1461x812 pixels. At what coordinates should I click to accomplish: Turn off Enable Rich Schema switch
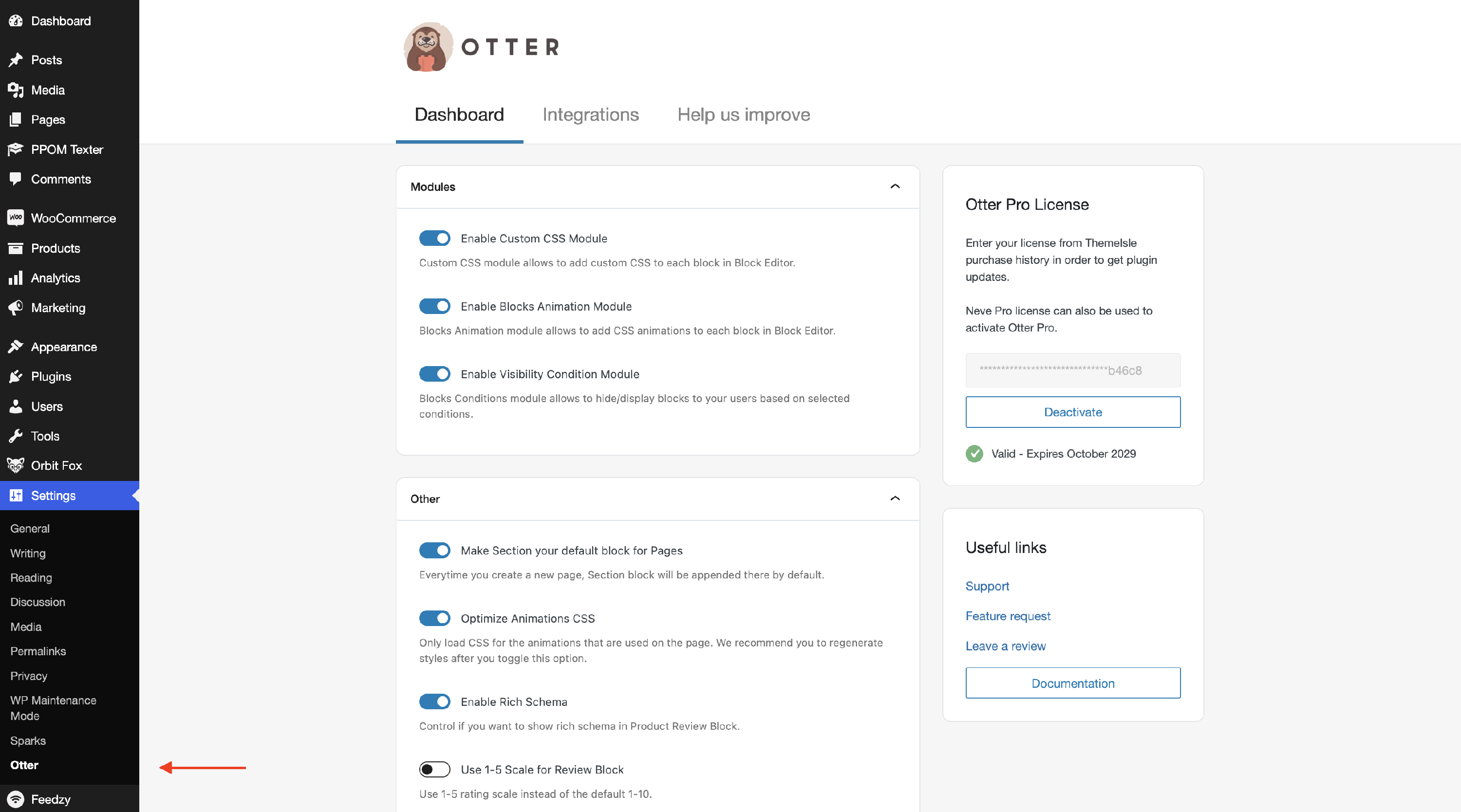pos(434,701)
